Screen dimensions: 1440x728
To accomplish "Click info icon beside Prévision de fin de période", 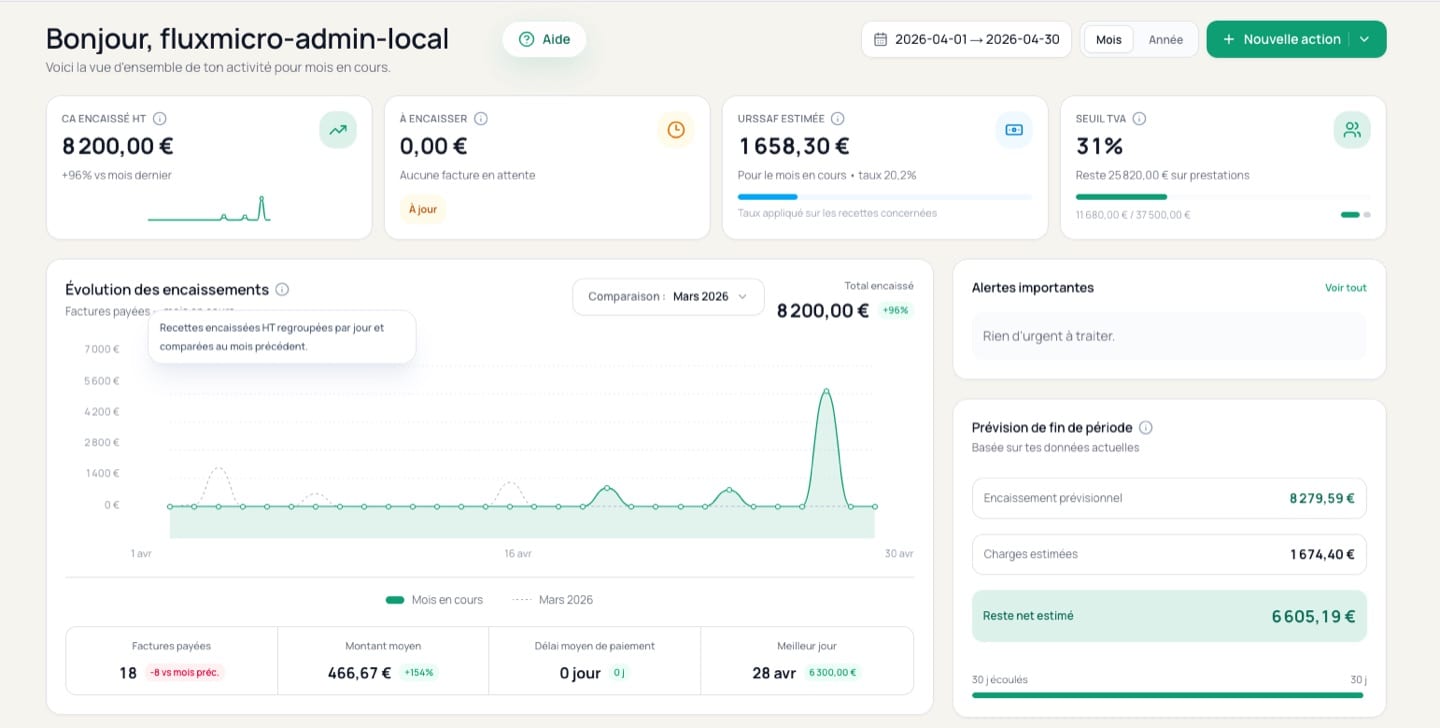I will (1146, 428).
